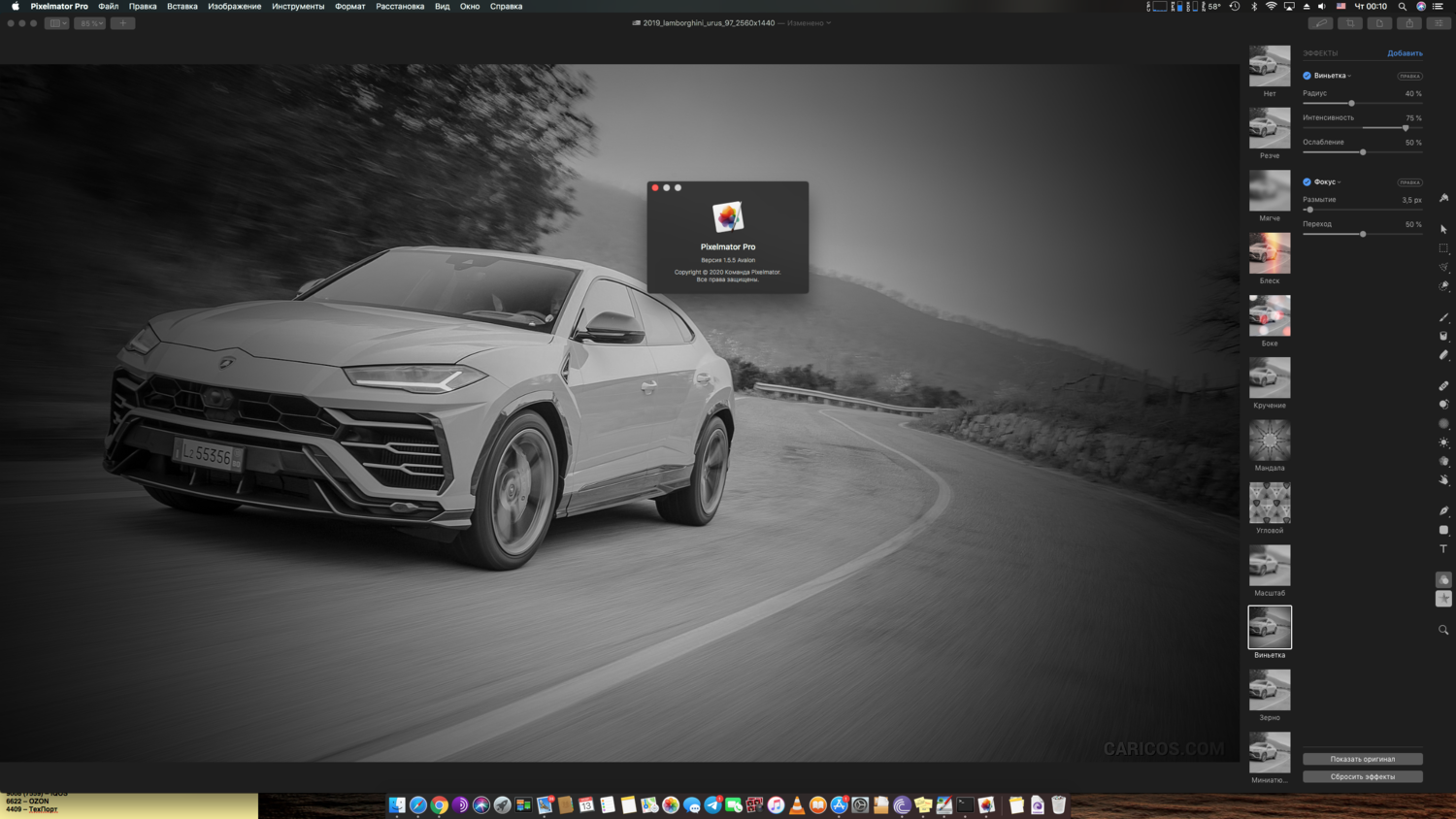Open the Правка menu
Viewport: 1456px width, 819px height.
pyautogui.click(x=143, y=6)
